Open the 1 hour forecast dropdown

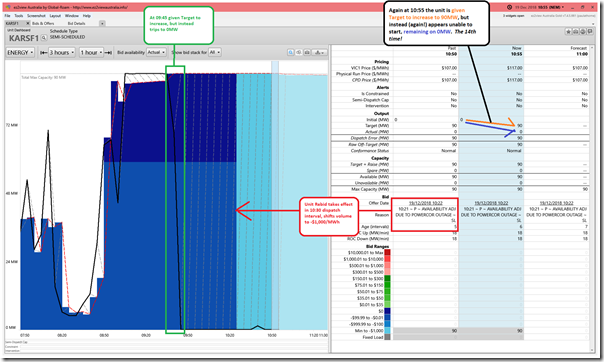click(92, 52)
